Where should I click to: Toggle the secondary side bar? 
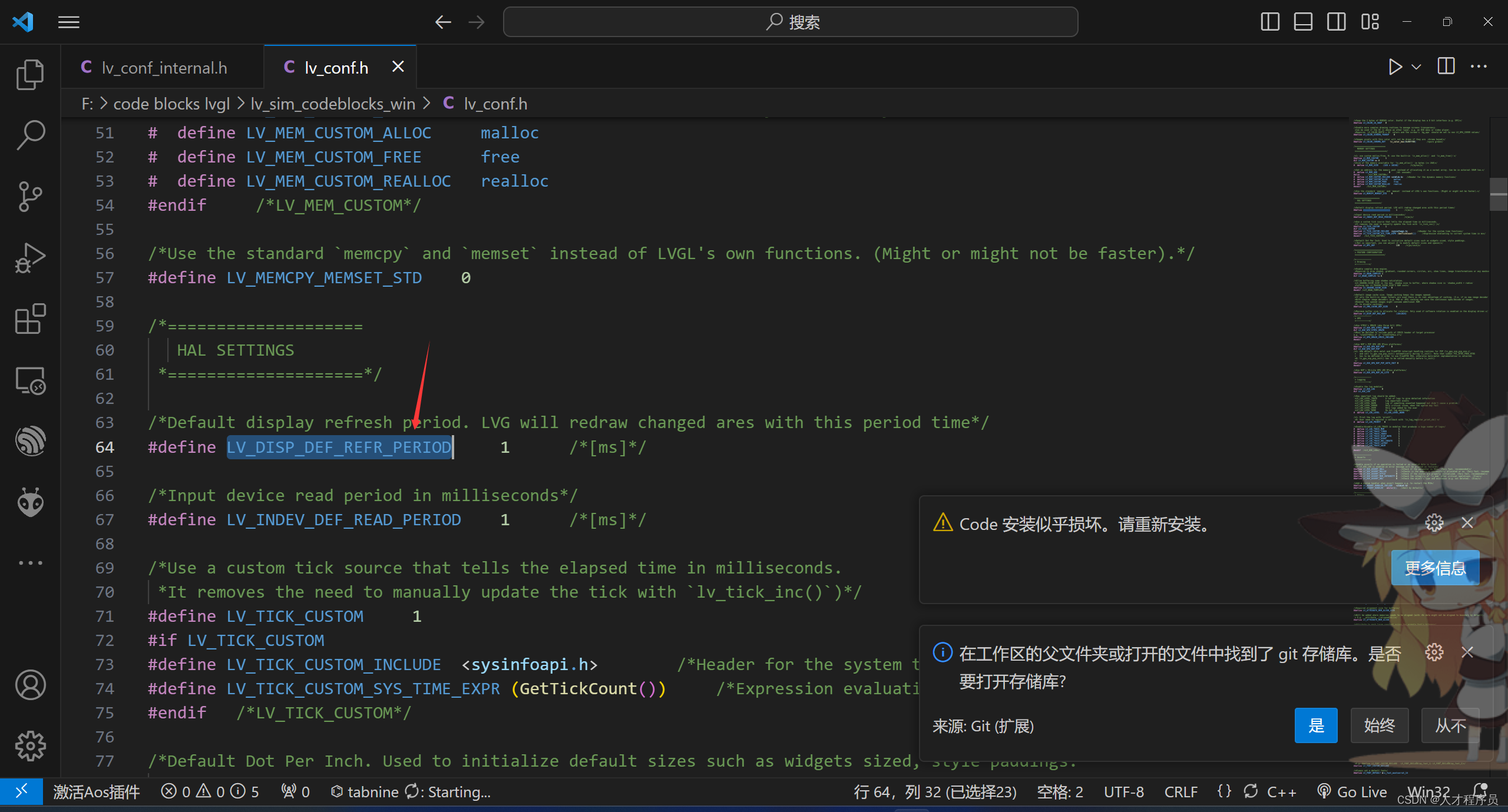pos(1337,22)
